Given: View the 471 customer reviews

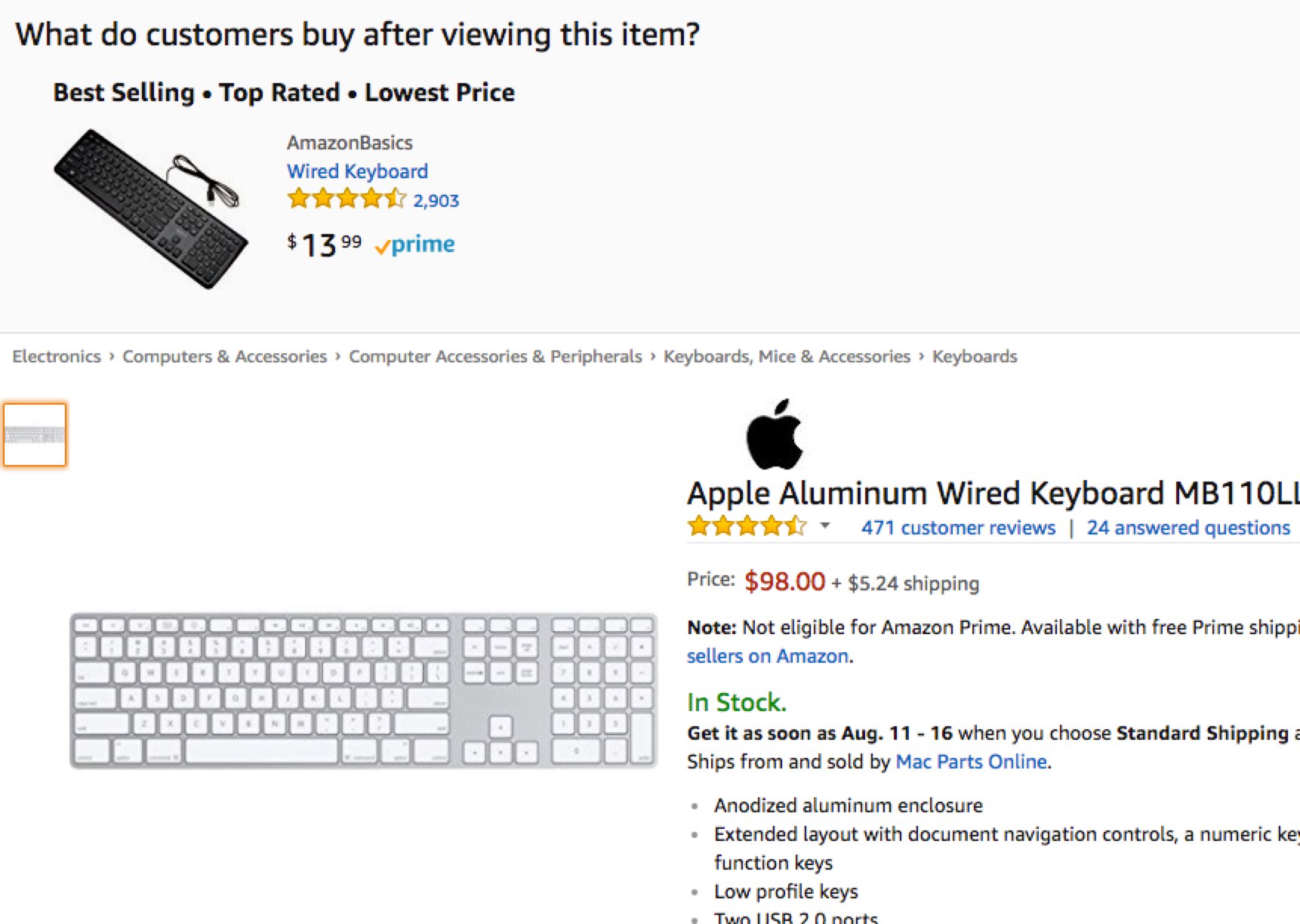Looking at the screenshot, I should point(958,528).
